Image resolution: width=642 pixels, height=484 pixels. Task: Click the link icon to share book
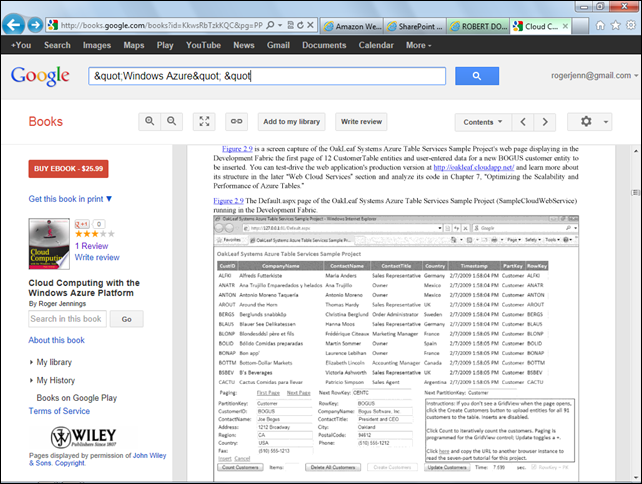(236, 122)
